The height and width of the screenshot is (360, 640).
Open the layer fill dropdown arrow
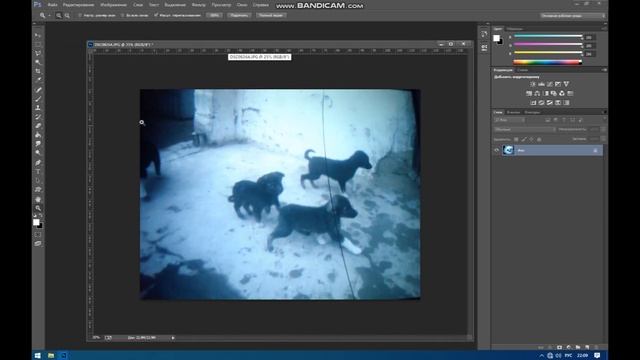603,139
